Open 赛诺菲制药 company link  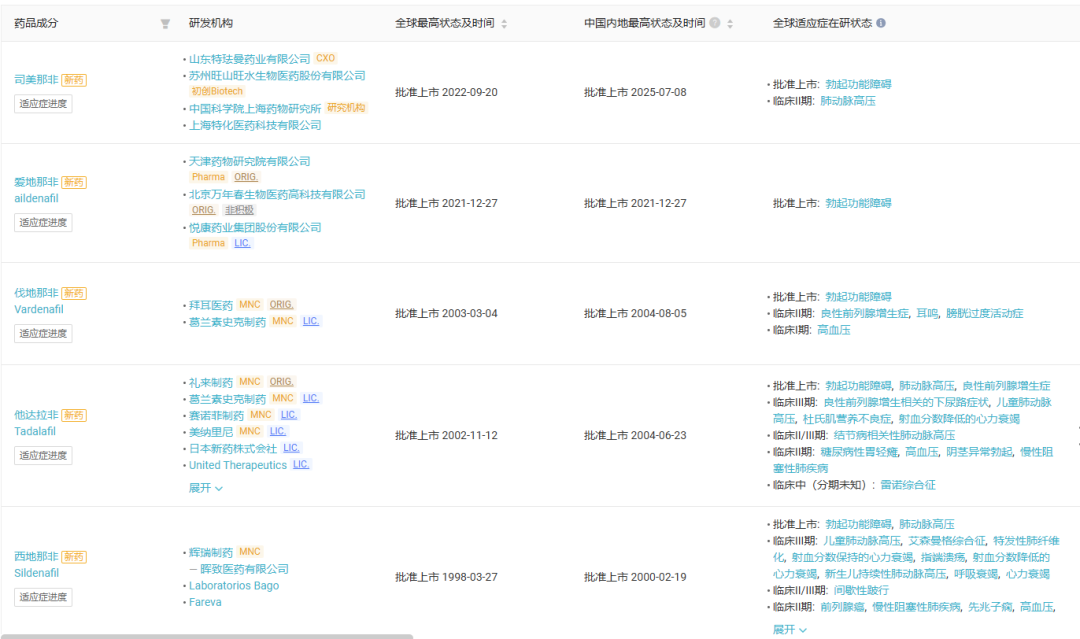point(216,415)
